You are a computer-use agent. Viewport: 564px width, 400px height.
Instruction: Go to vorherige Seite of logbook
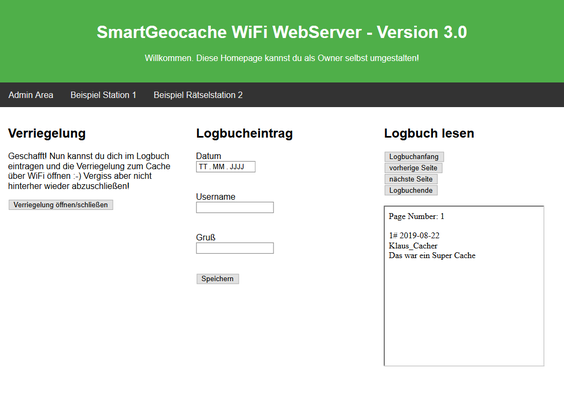tap(413, 168)
